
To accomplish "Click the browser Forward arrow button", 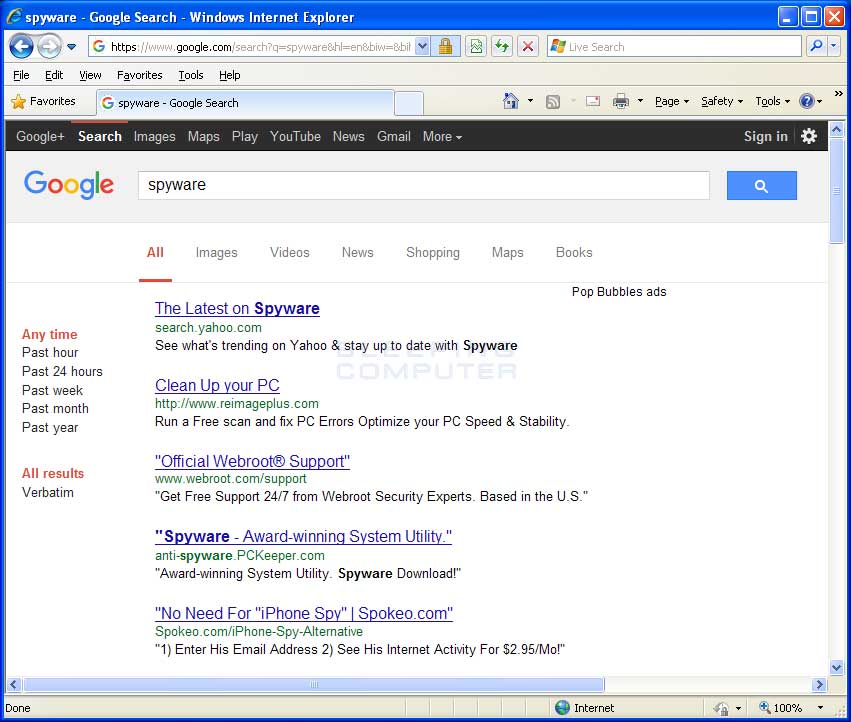I will (49, 47).
